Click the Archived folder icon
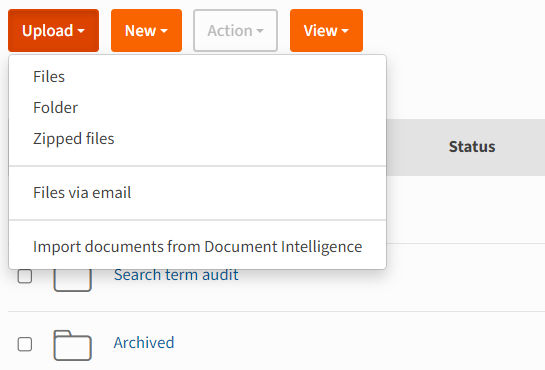This screenshot has width=545, height=370. click(x=73, y=345)
